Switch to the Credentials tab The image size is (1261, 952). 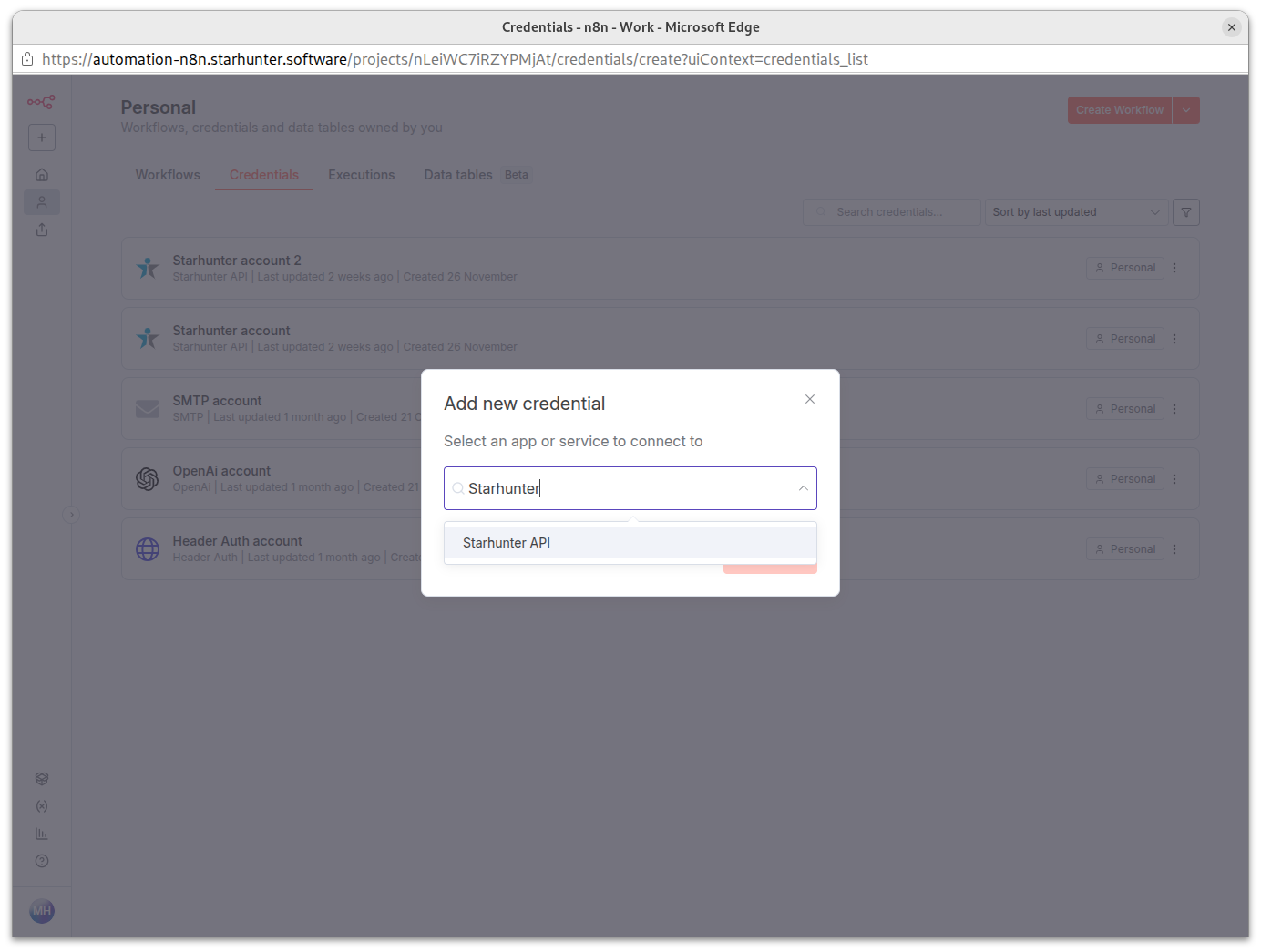pos(264,175)
